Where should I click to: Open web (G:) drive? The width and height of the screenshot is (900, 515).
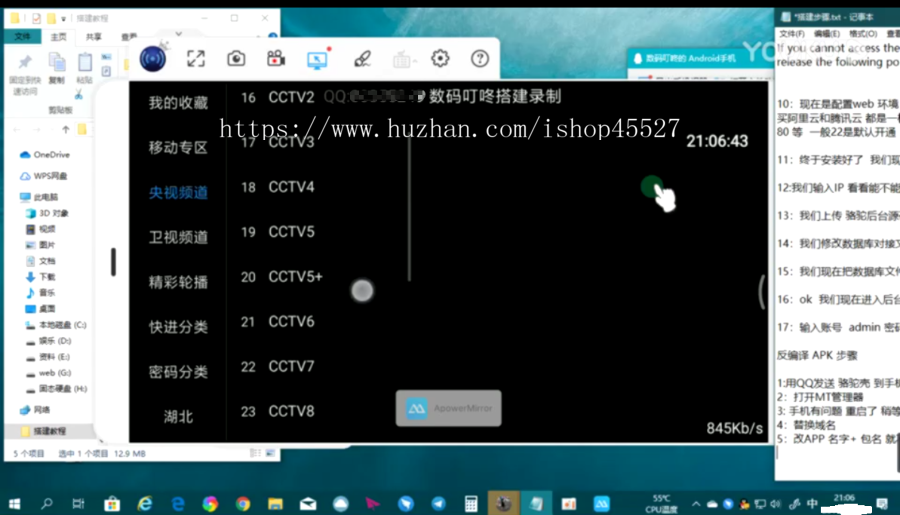tap(48, 373)
